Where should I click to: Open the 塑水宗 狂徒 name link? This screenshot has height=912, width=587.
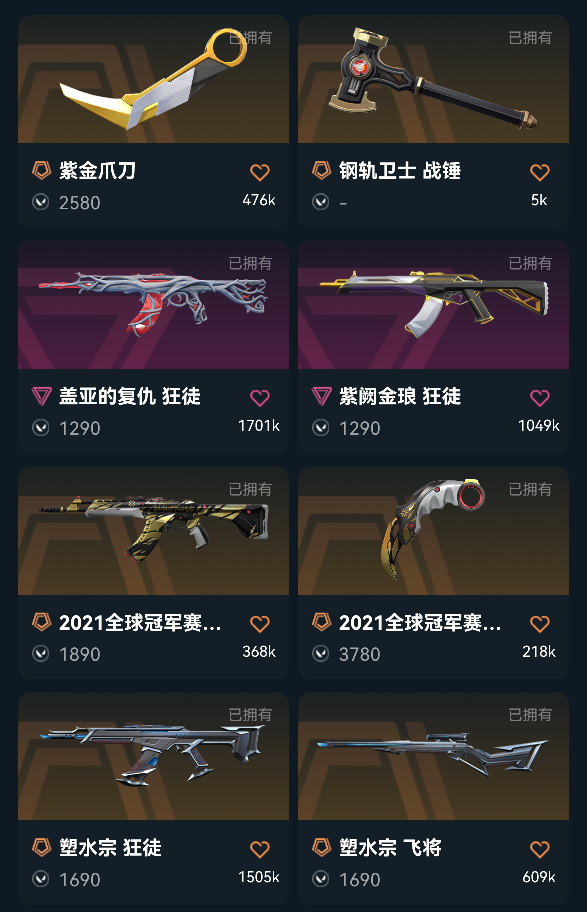[110, 847]
